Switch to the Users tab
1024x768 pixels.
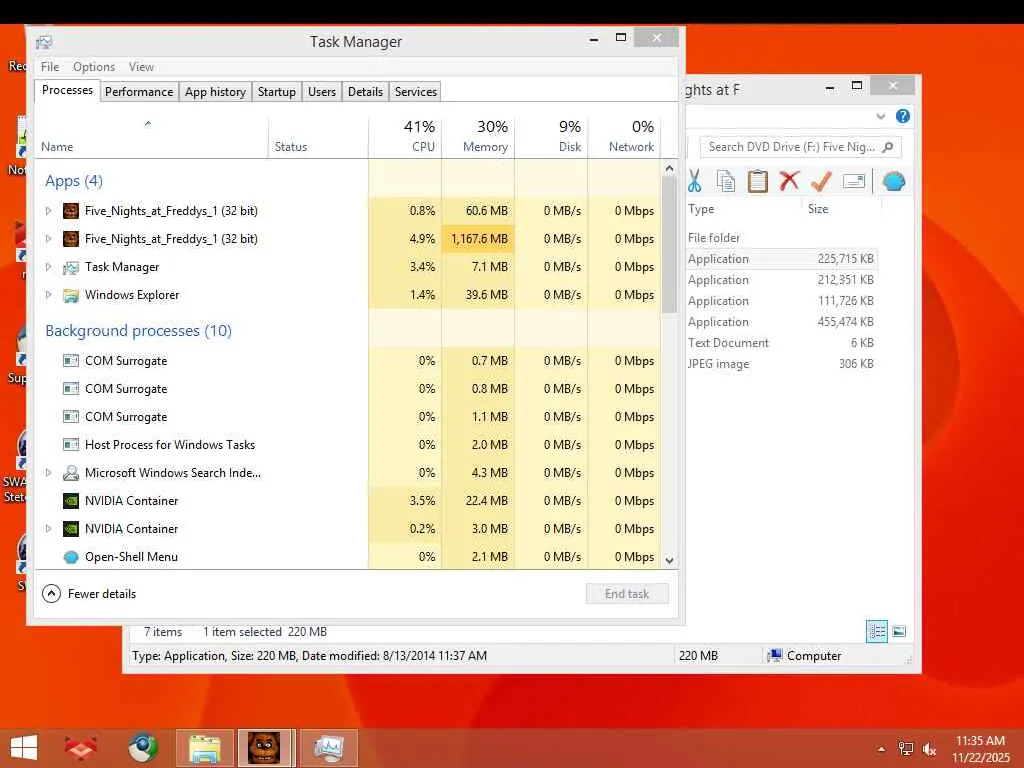point(322,91)
